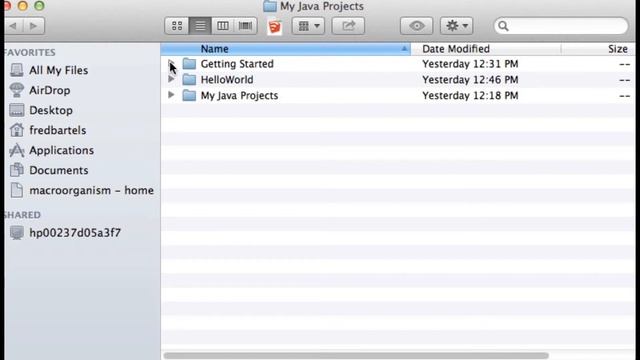
Task: Click Yesterday 12:31 PM date cell
Action: pos(470,64)
